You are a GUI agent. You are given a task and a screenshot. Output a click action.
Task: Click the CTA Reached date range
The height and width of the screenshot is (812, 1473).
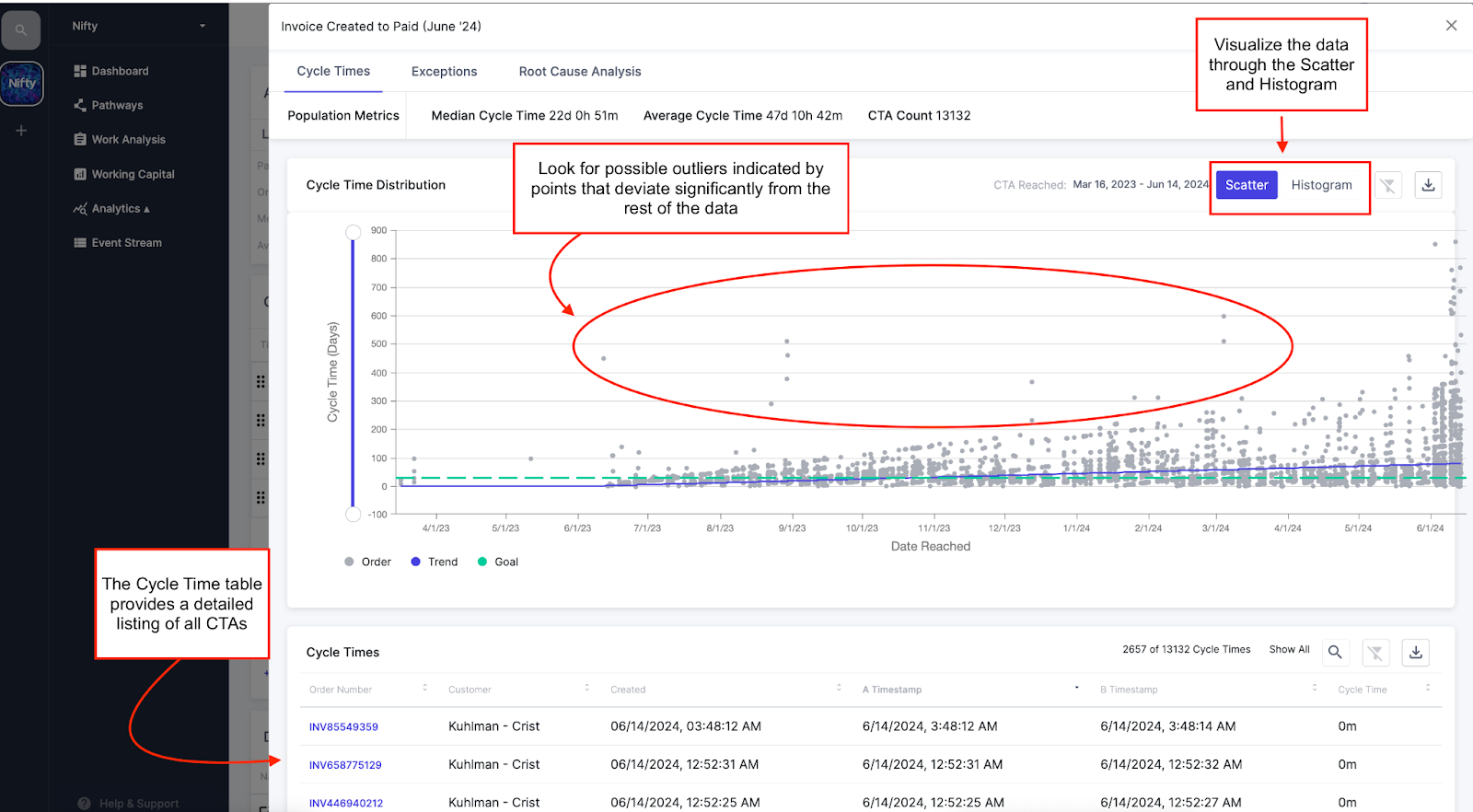coord(1141,184)
